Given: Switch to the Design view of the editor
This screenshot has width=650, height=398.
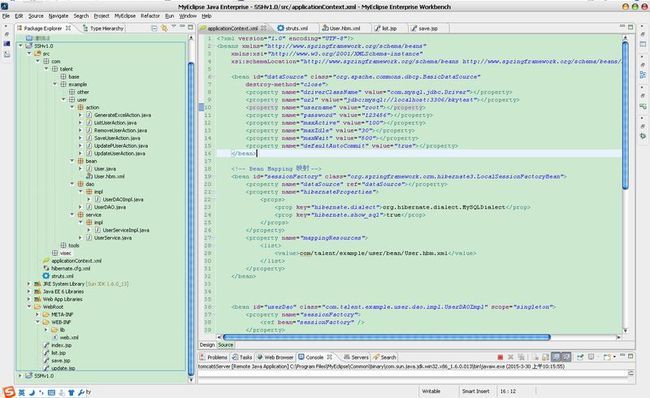Looking at the screenshot, I should point(207,345).
